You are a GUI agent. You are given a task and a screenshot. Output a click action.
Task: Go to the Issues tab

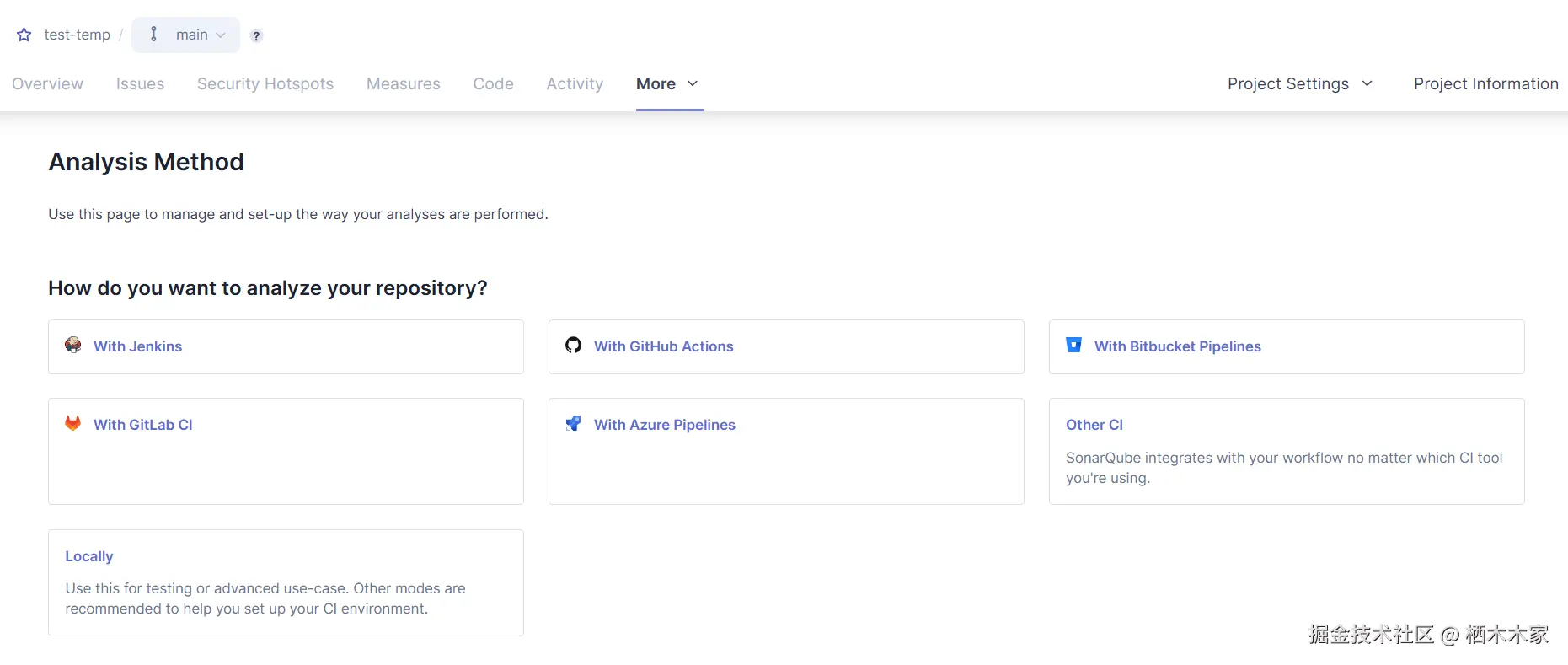click(x=140, y=83)
